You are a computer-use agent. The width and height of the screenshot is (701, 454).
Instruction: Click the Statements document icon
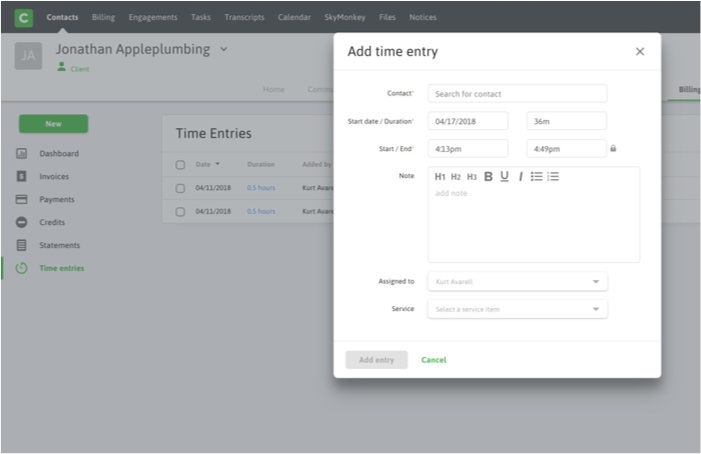coord(21,245)
